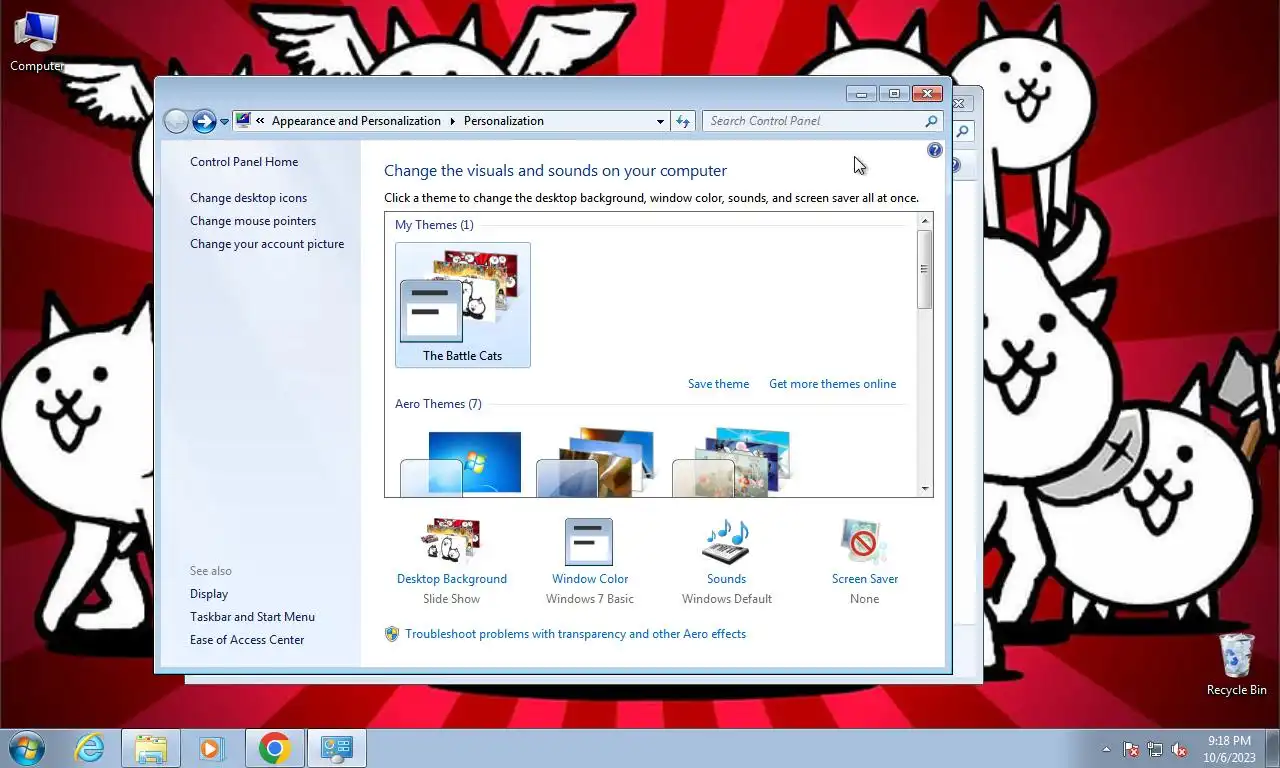
Task: Open Change mouse pointers link
Action: pyautogui.click(x=253, y=221)
